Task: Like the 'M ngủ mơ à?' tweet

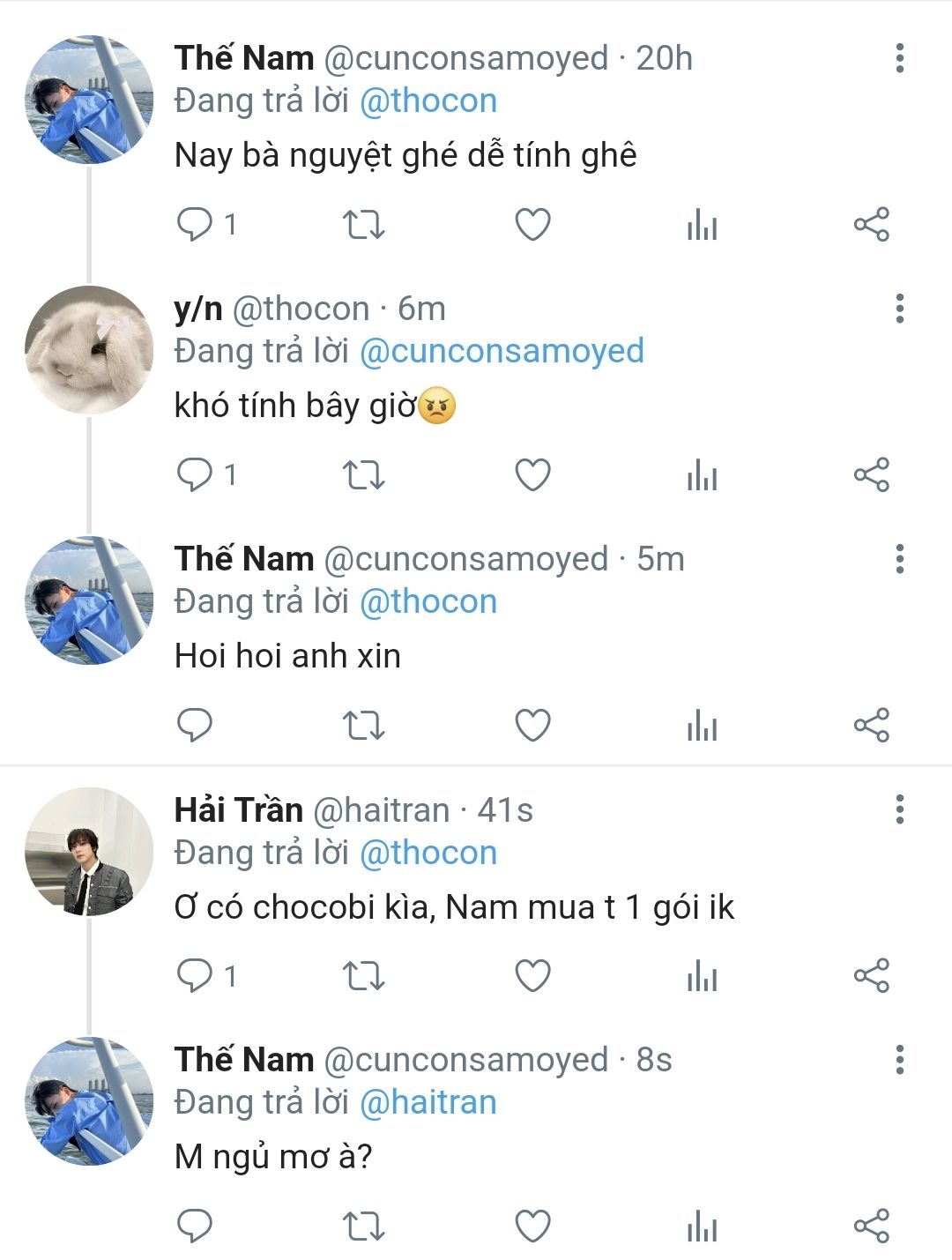Action: pos(532,1226)
